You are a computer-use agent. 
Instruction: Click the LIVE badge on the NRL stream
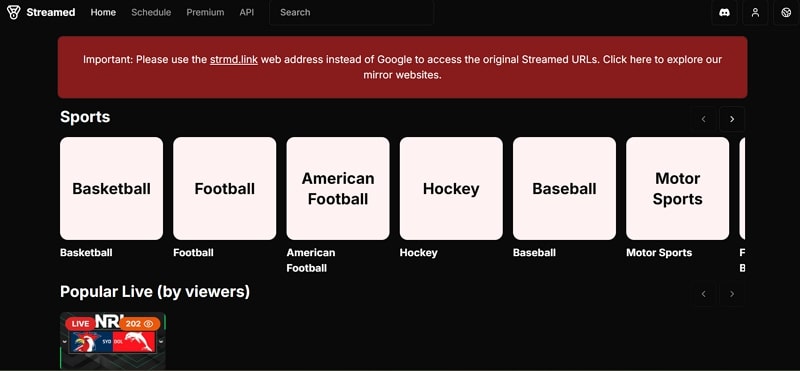click(x=80, y=324)
